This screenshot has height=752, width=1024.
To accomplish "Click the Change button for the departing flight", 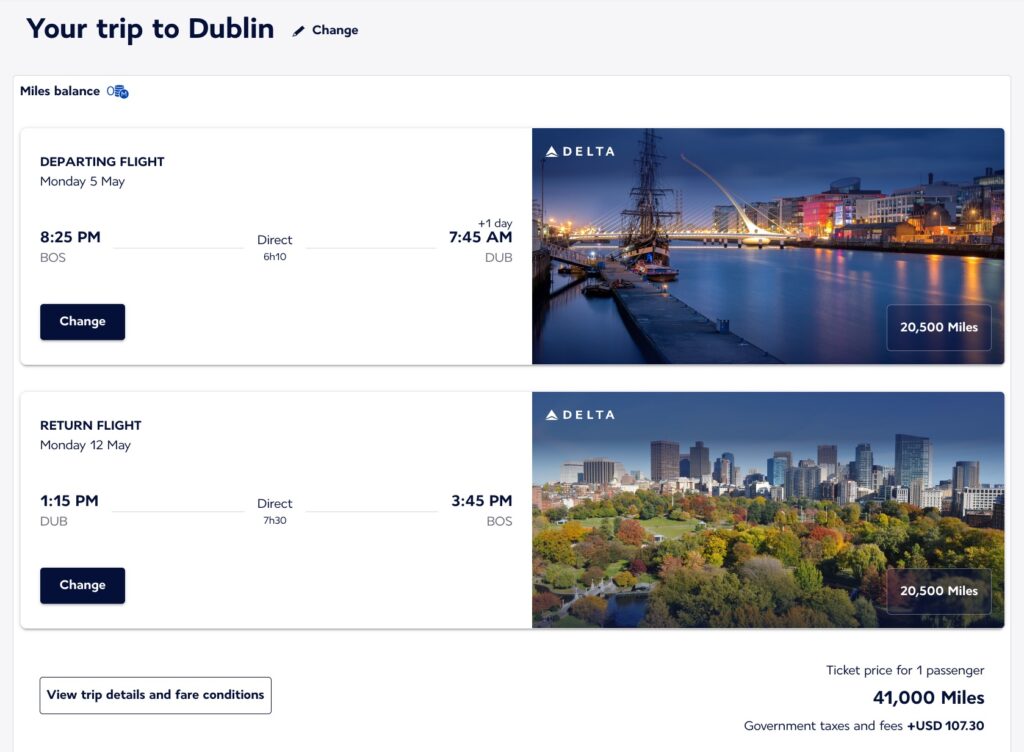I will (82, 321).
